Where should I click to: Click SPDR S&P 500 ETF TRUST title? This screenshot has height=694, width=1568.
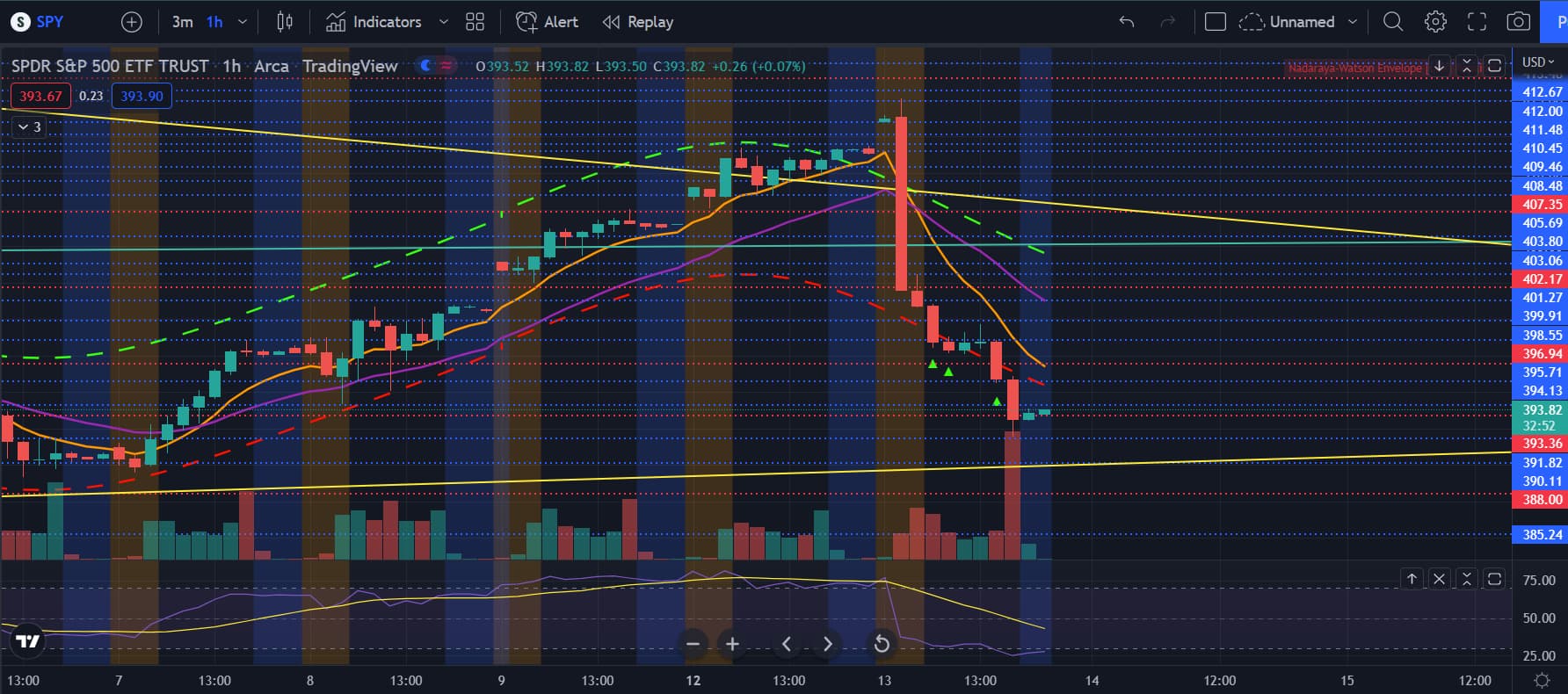coord(110,66)
